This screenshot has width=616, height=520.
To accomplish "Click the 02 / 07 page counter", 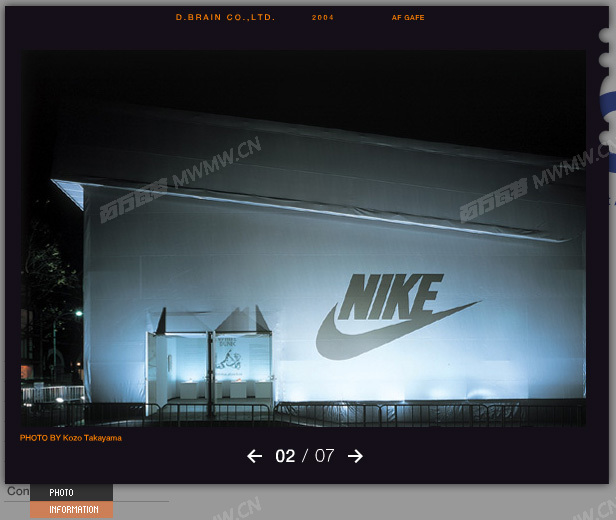I will click(305, 456).
